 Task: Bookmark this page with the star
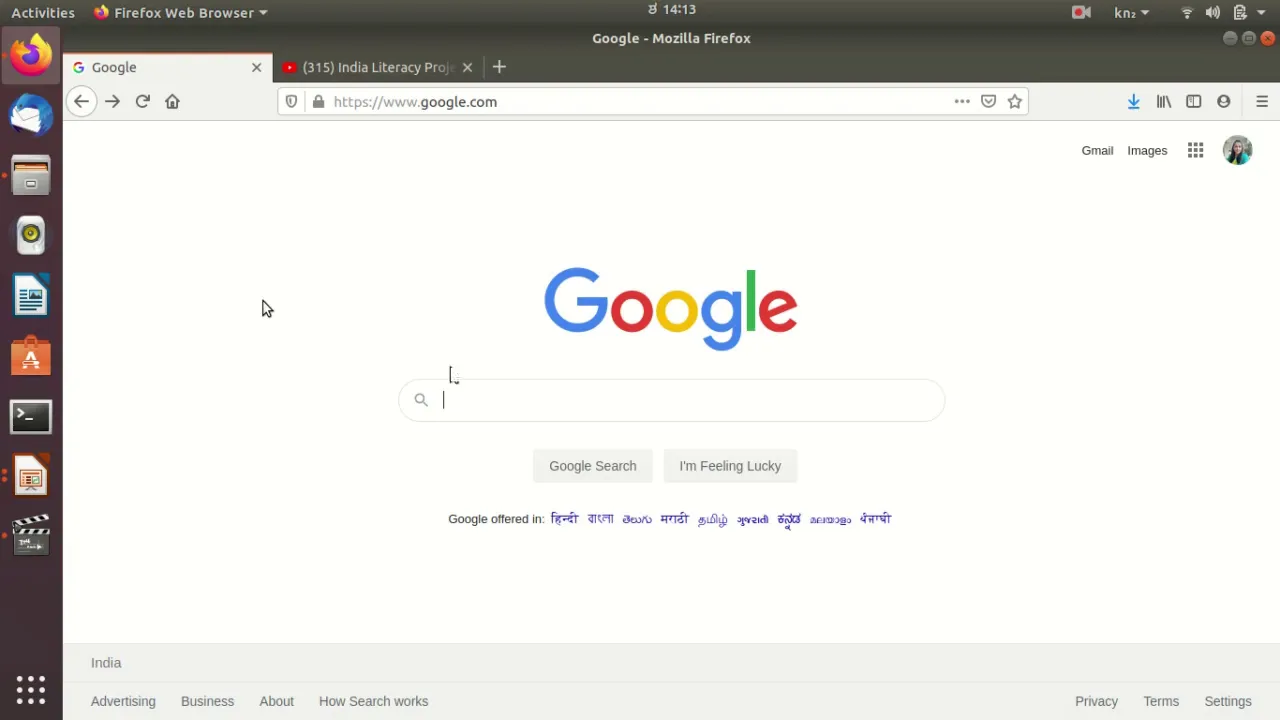[x=1015, y=101]
